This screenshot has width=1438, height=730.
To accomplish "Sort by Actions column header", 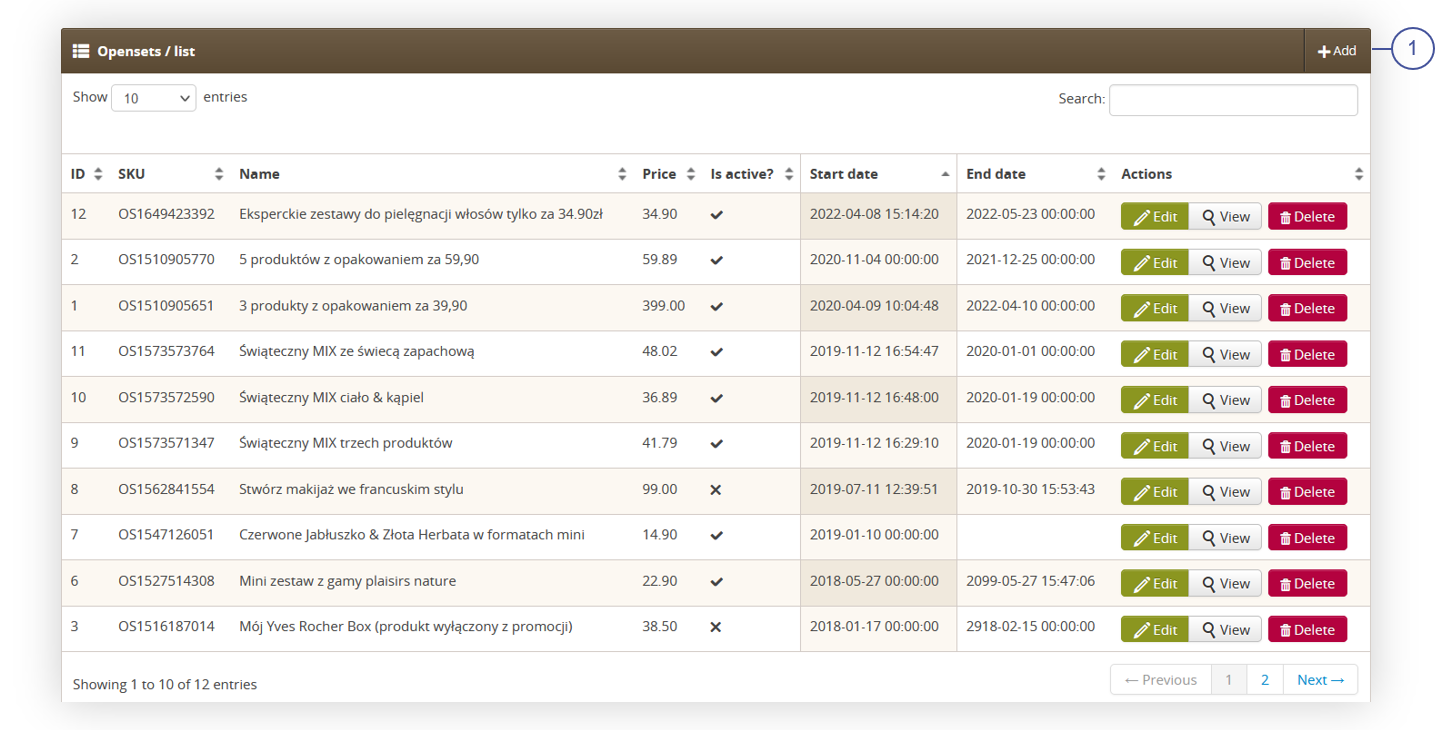I will [1241, 174].
